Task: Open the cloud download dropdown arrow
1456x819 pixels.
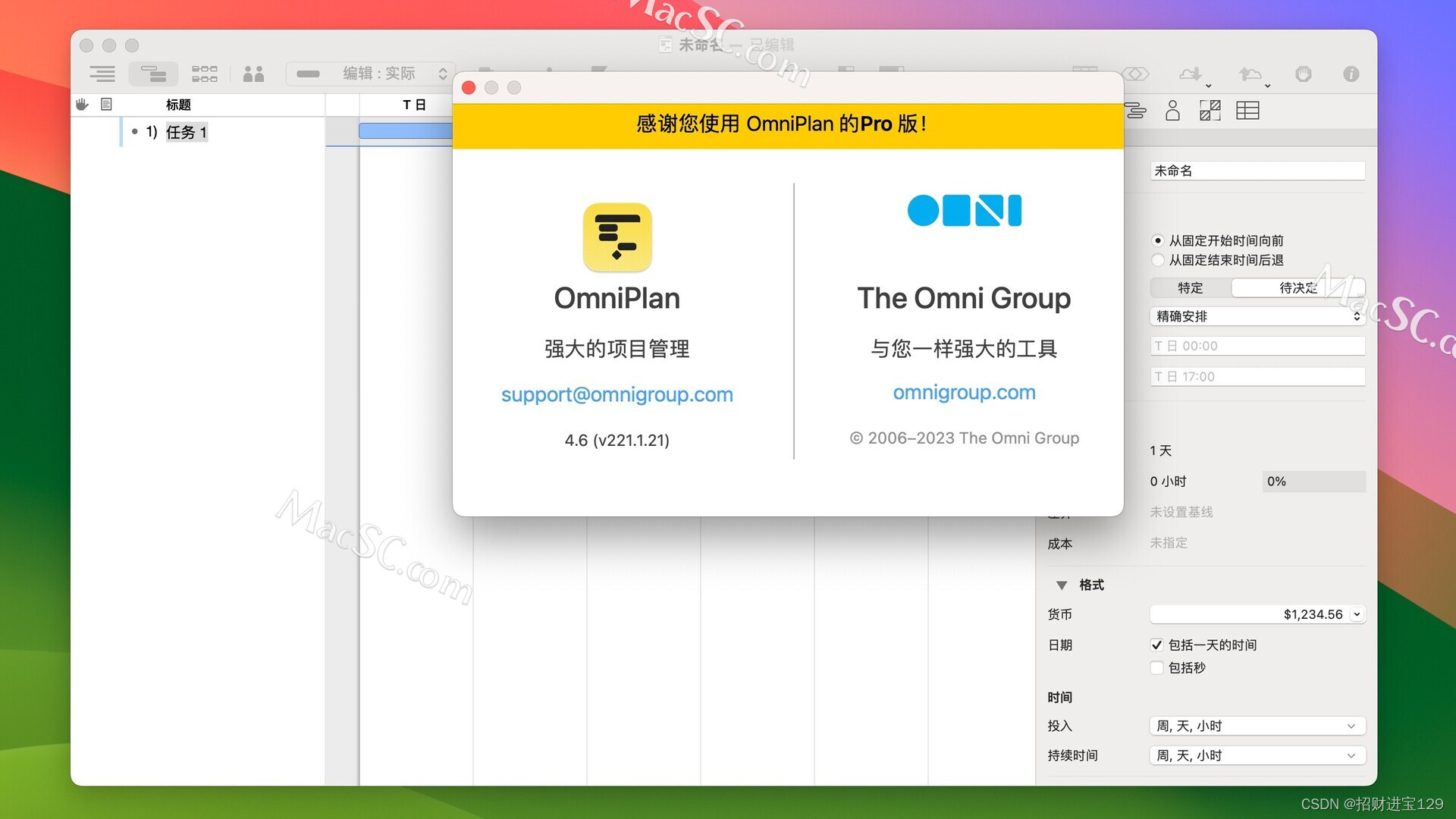Action: coord(1208,85)
